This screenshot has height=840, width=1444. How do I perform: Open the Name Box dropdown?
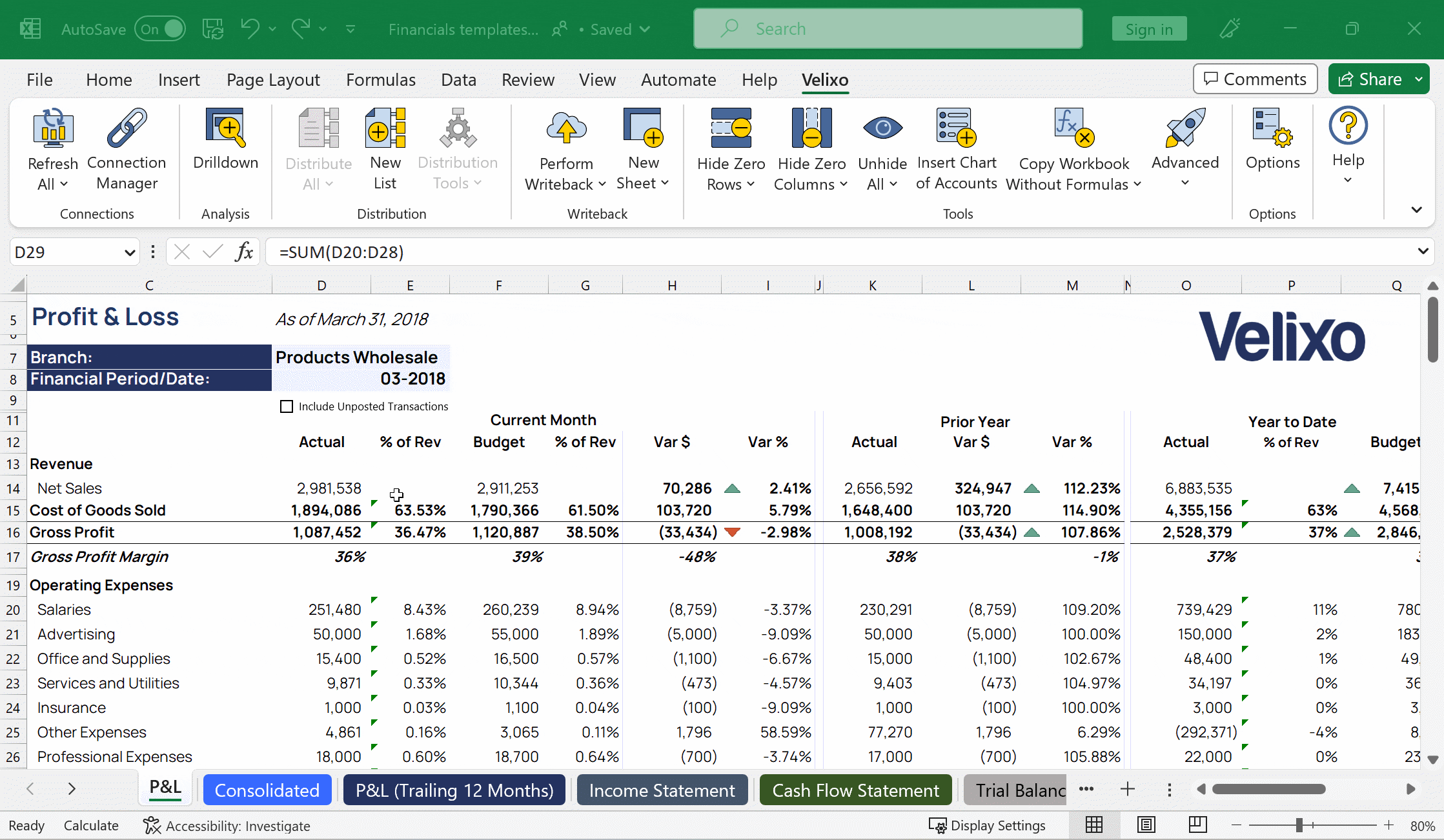[x=130, y=252]
